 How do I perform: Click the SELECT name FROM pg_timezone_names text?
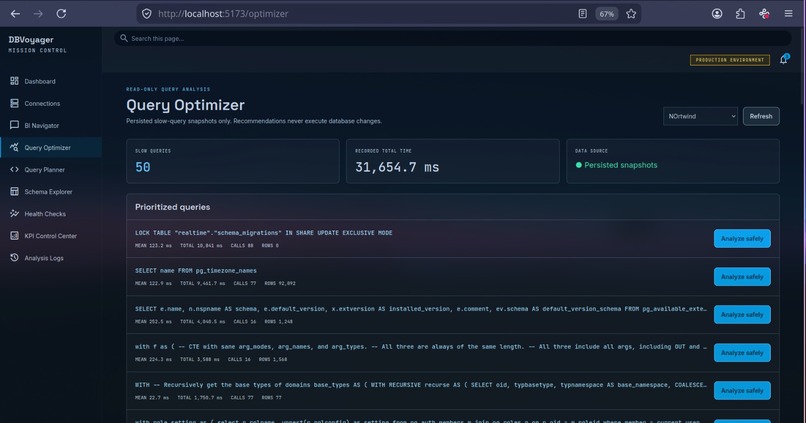pyautogui.click(x=195, y=271)
